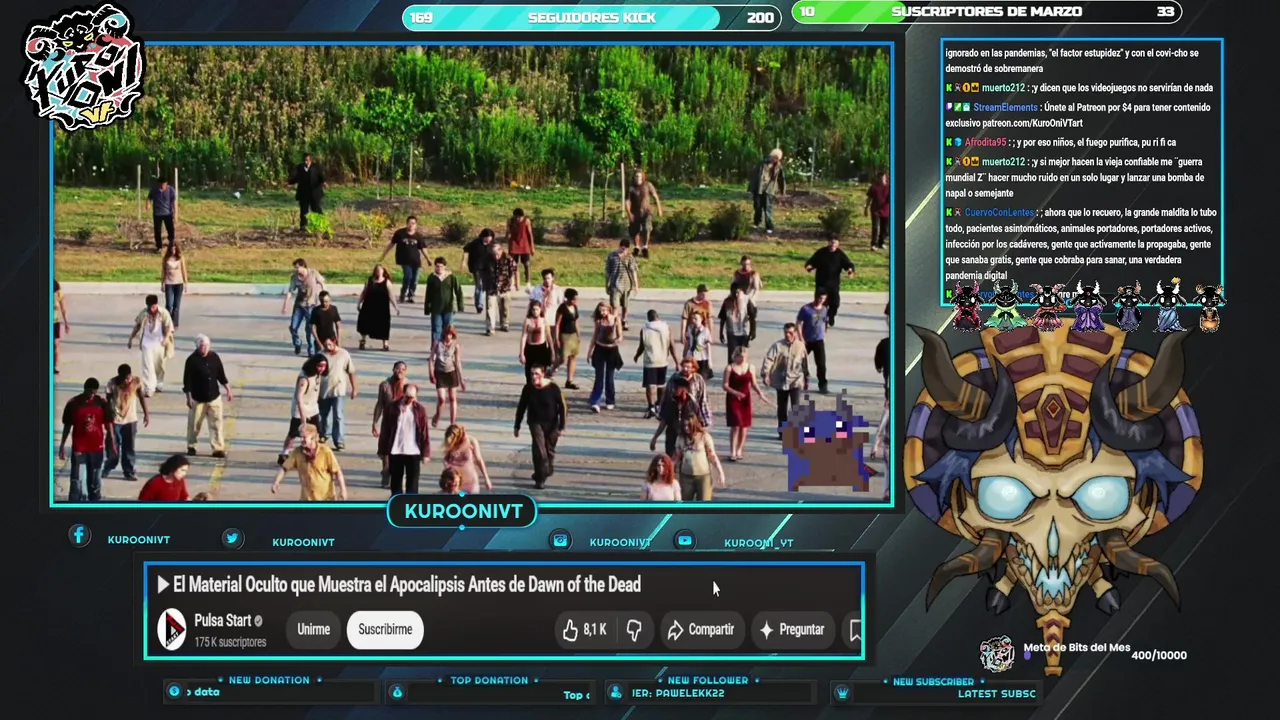Click the KUROONIVT label next to Facebook
The image size is (1280, 720).
coord(138,540)
